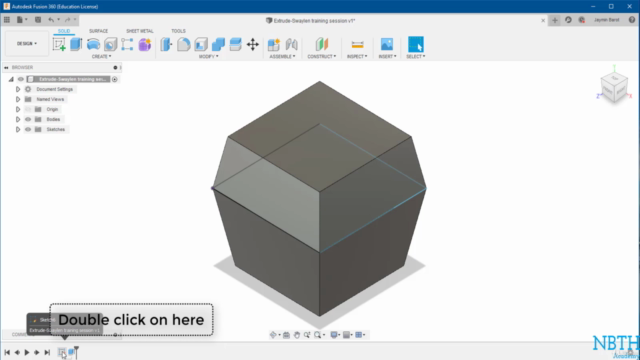Screen dimensions: 640x360
Task: Activate the Select tool
Action: pos(416,44)
